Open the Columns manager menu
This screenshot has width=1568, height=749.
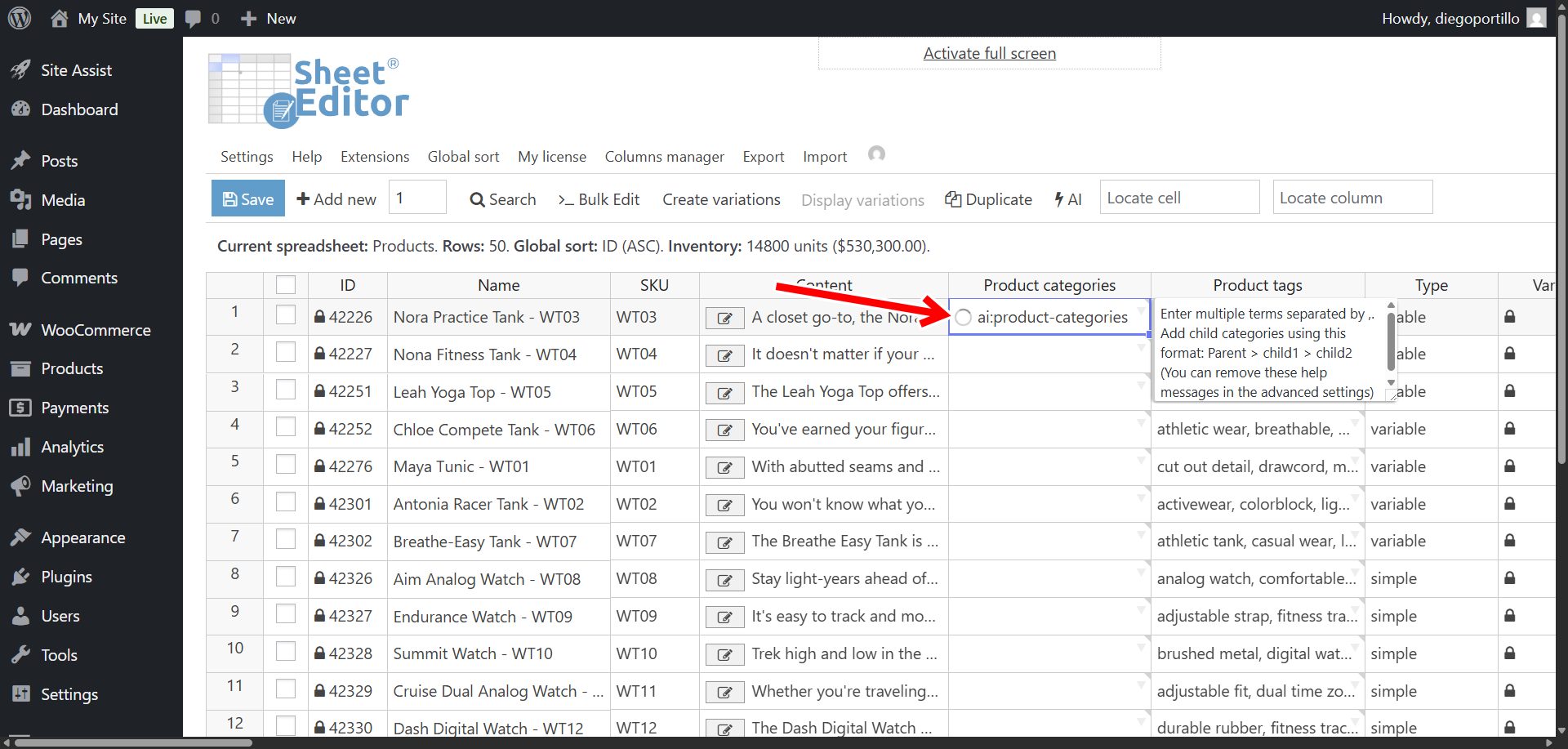coord(664,157)
